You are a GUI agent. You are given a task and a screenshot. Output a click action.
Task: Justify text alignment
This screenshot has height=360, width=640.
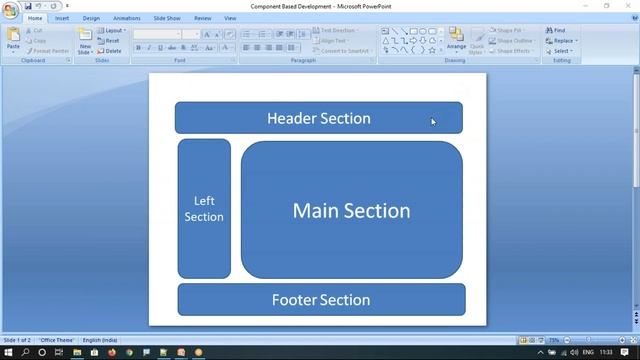279,48
